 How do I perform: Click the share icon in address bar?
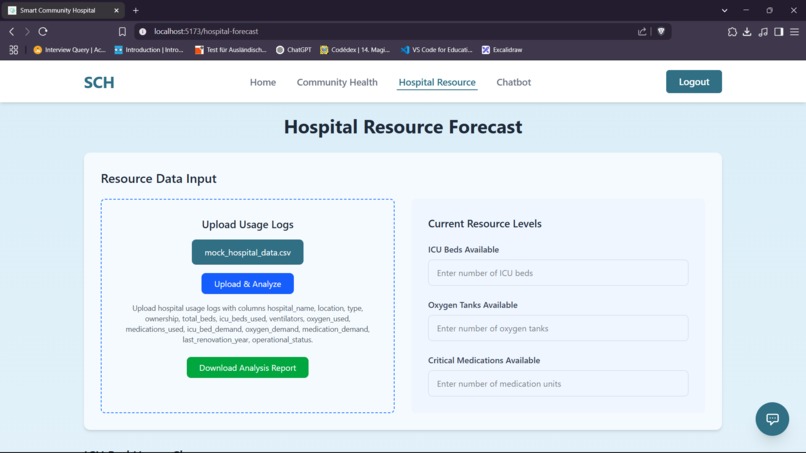642,31
